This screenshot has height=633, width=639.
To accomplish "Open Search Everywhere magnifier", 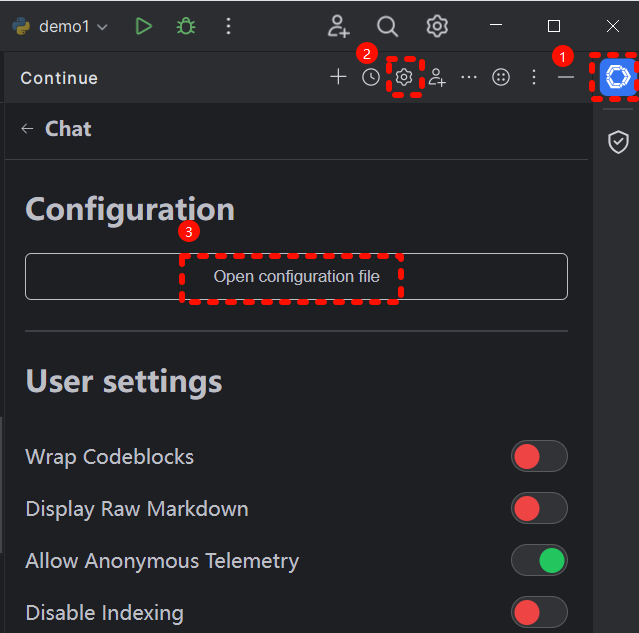I will (387, 26).
